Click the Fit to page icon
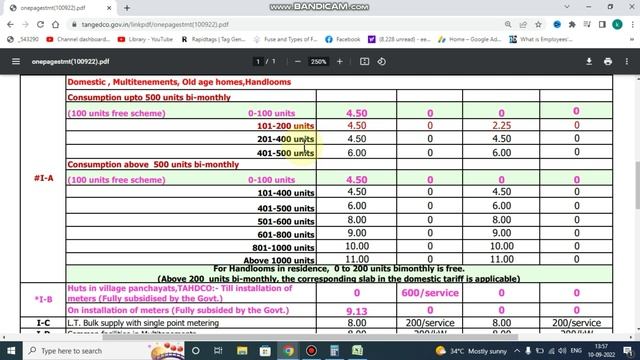Image resolution: width=640 pixels, height=360 pixels. pyautogui.click(x=364, y=62)
